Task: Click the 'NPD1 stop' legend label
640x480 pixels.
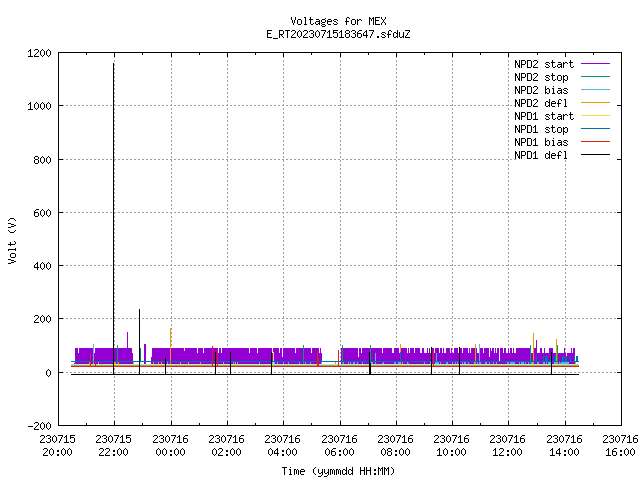Action: coord(541,129)
